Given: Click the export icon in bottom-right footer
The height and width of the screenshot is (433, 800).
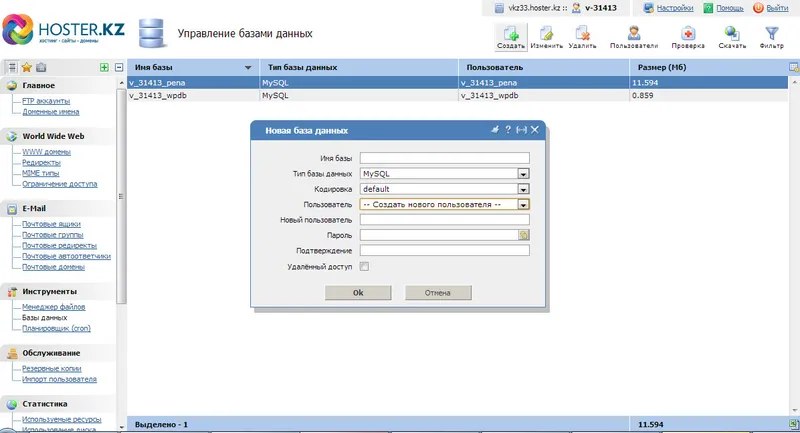Looking at the screenshot, I should click(794, 424).
